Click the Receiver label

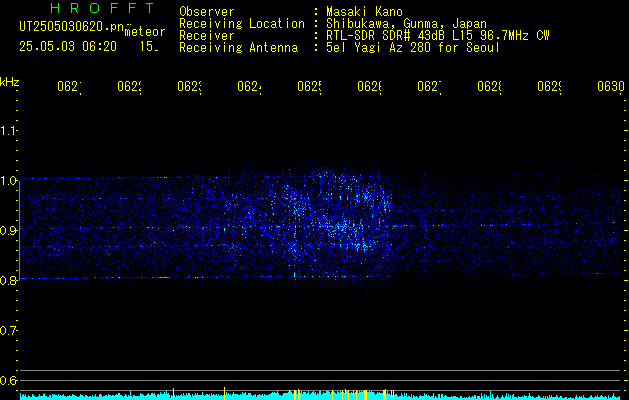tap(207, 36)
